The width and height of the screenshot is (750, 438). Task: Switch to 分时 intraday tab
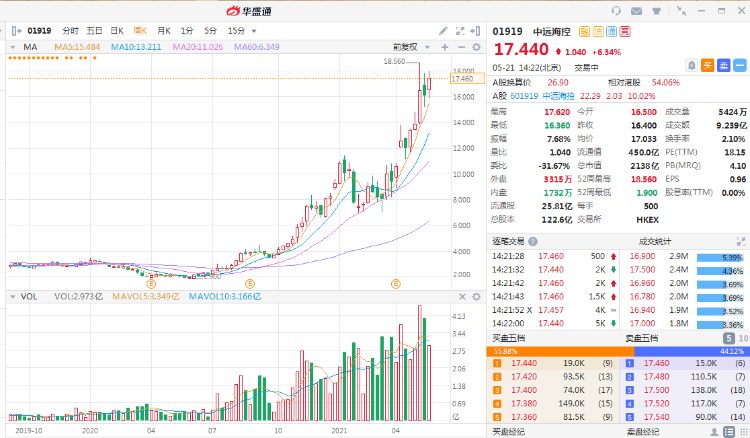point(70,31)
